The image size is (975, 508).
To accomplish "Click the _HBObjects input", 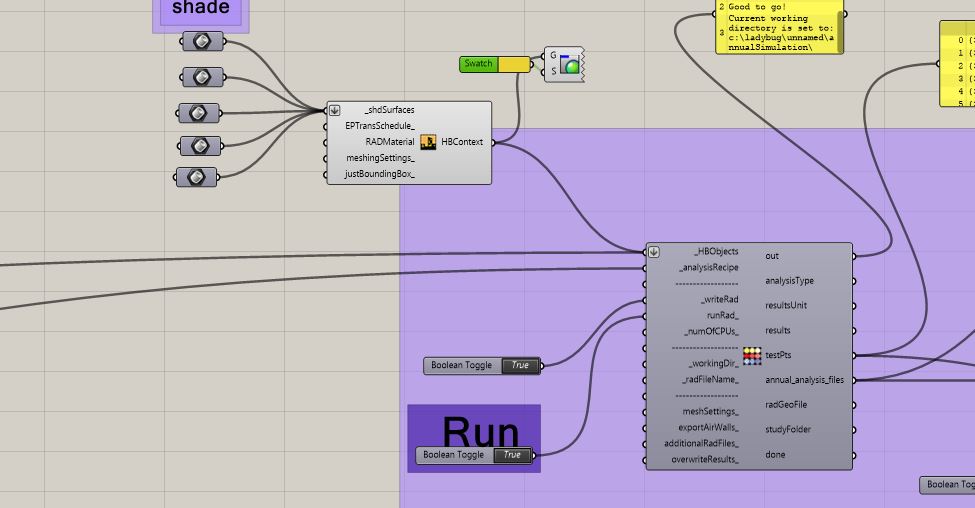I will tap(717, 252).
